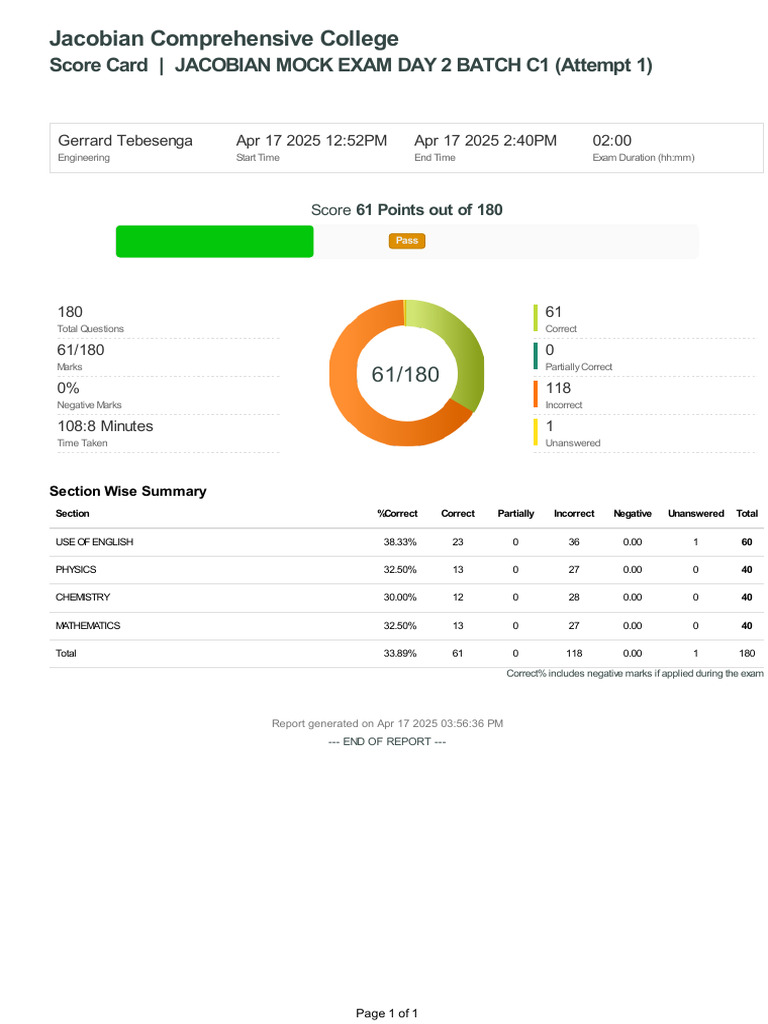This screenshot has width=768, height=1024.
Task: Click the 12 correct count for Chemistry
Action: click(x=458, y=597)
